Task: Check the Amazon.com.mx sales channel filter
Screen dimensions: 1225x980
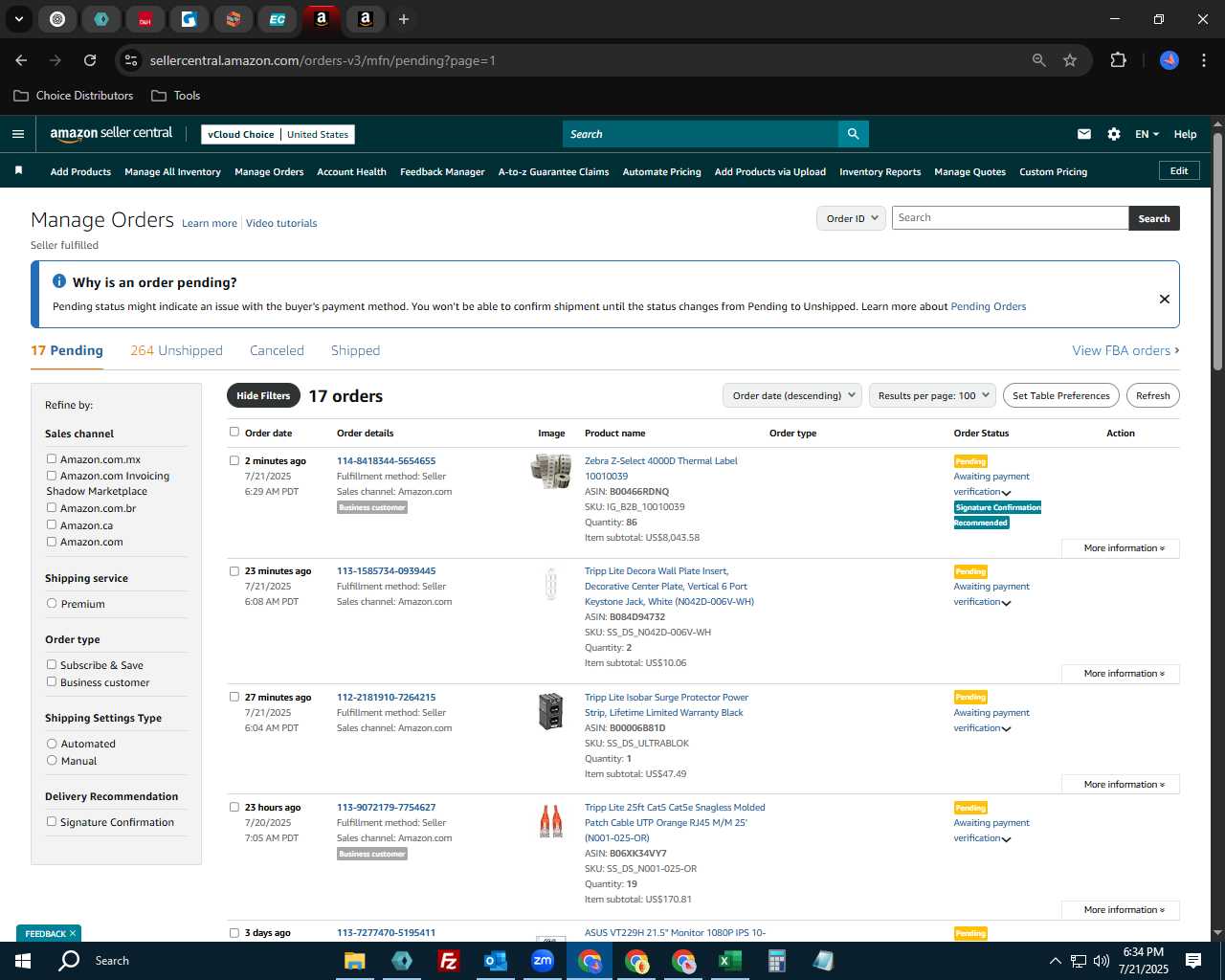Action: (x=52, y=458)
